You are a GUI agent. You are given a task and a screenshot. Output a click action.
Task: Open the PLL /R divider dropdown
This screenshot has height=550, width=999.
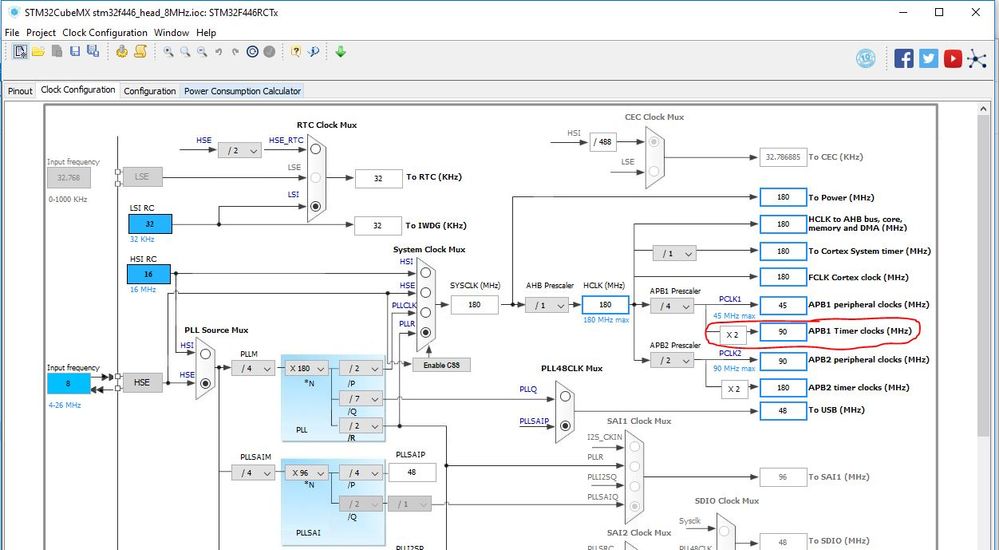coord(361,425)
